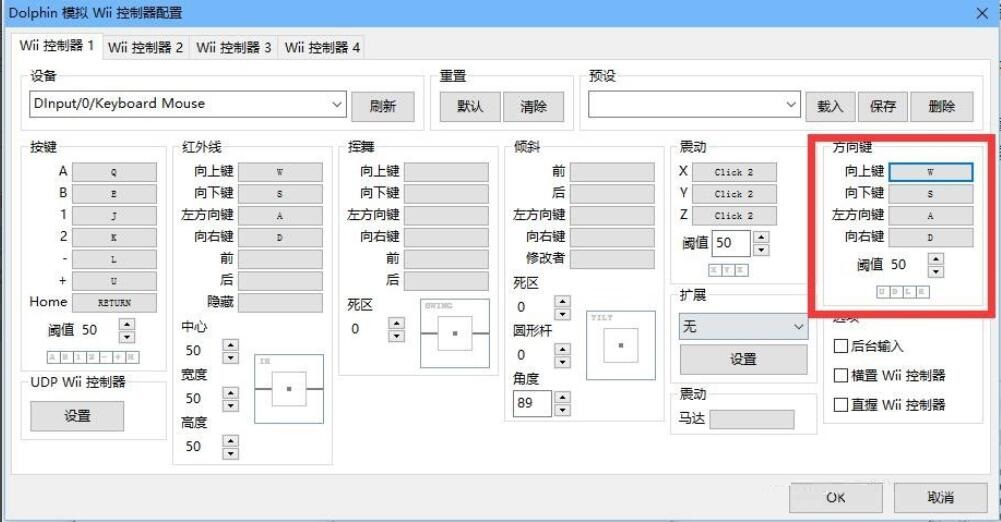
Task: Switch to the Wii 控制器 2 tab
Action: (x=146, y=47)
